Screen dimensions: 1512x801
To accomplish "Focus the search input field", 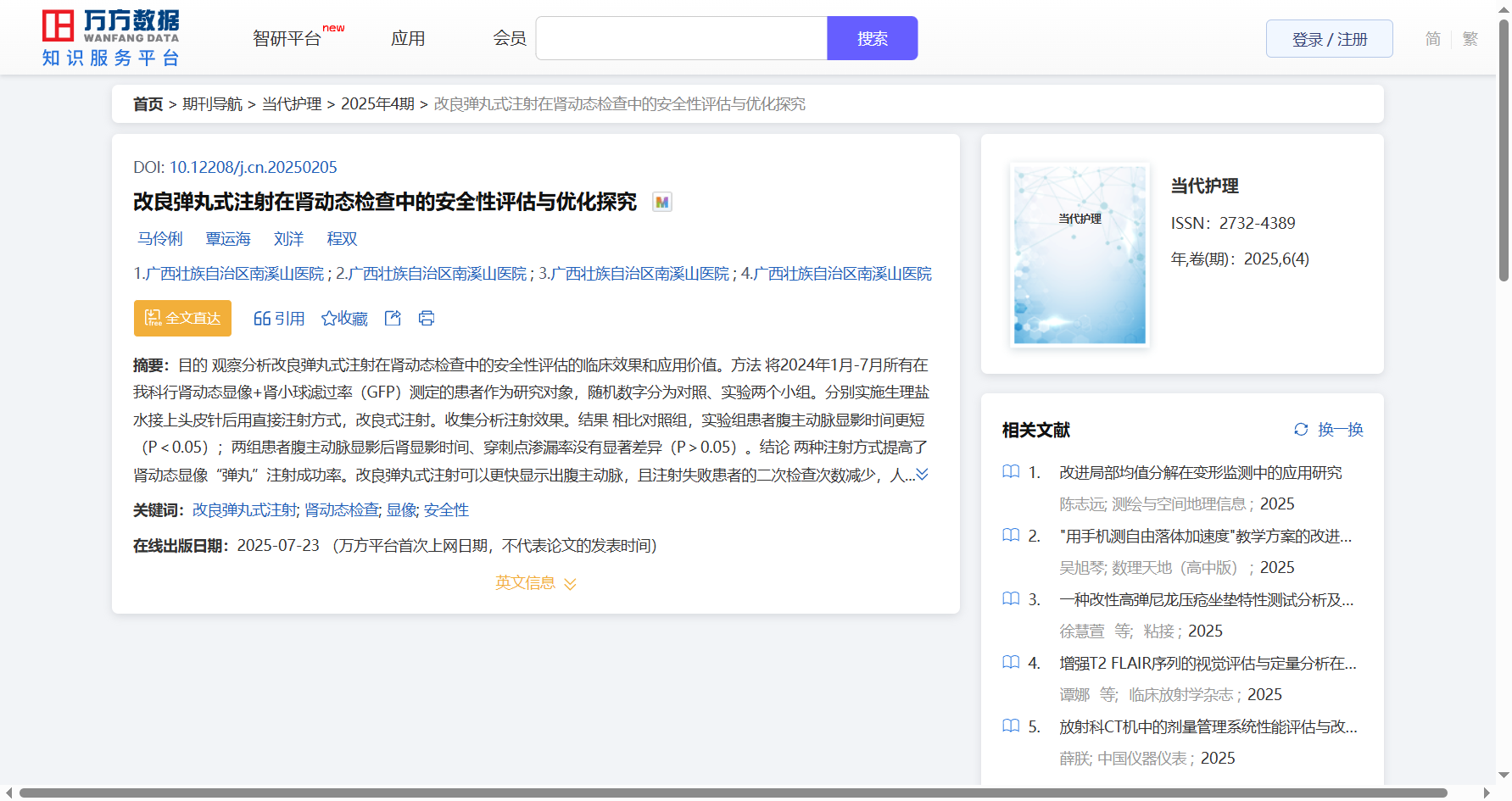I will [681, 39].
